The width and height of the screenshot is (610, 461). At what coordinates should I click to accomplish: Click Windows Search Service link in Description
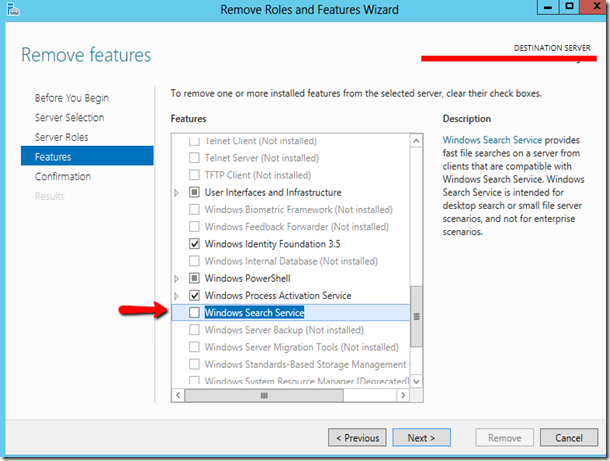(492, 140)
